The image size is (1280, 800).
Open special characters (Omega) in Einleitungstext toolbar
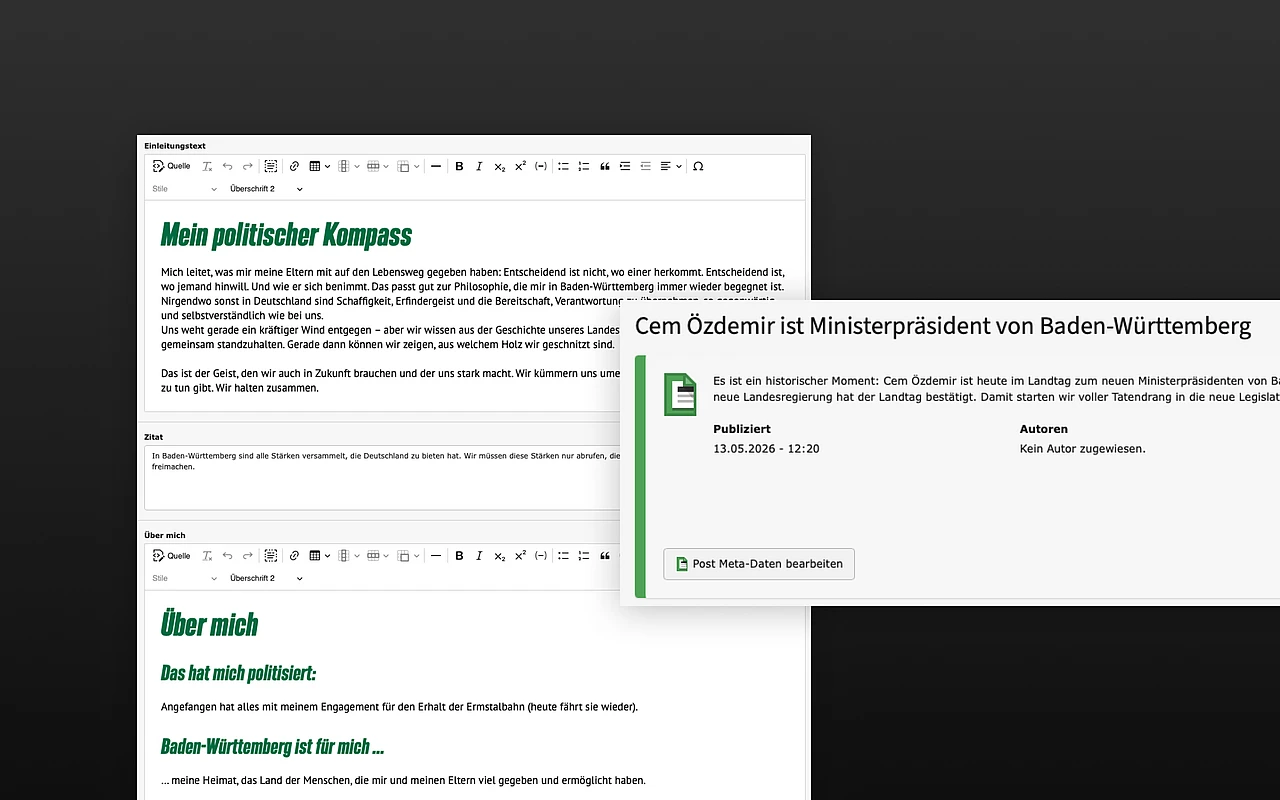point(698,166)
